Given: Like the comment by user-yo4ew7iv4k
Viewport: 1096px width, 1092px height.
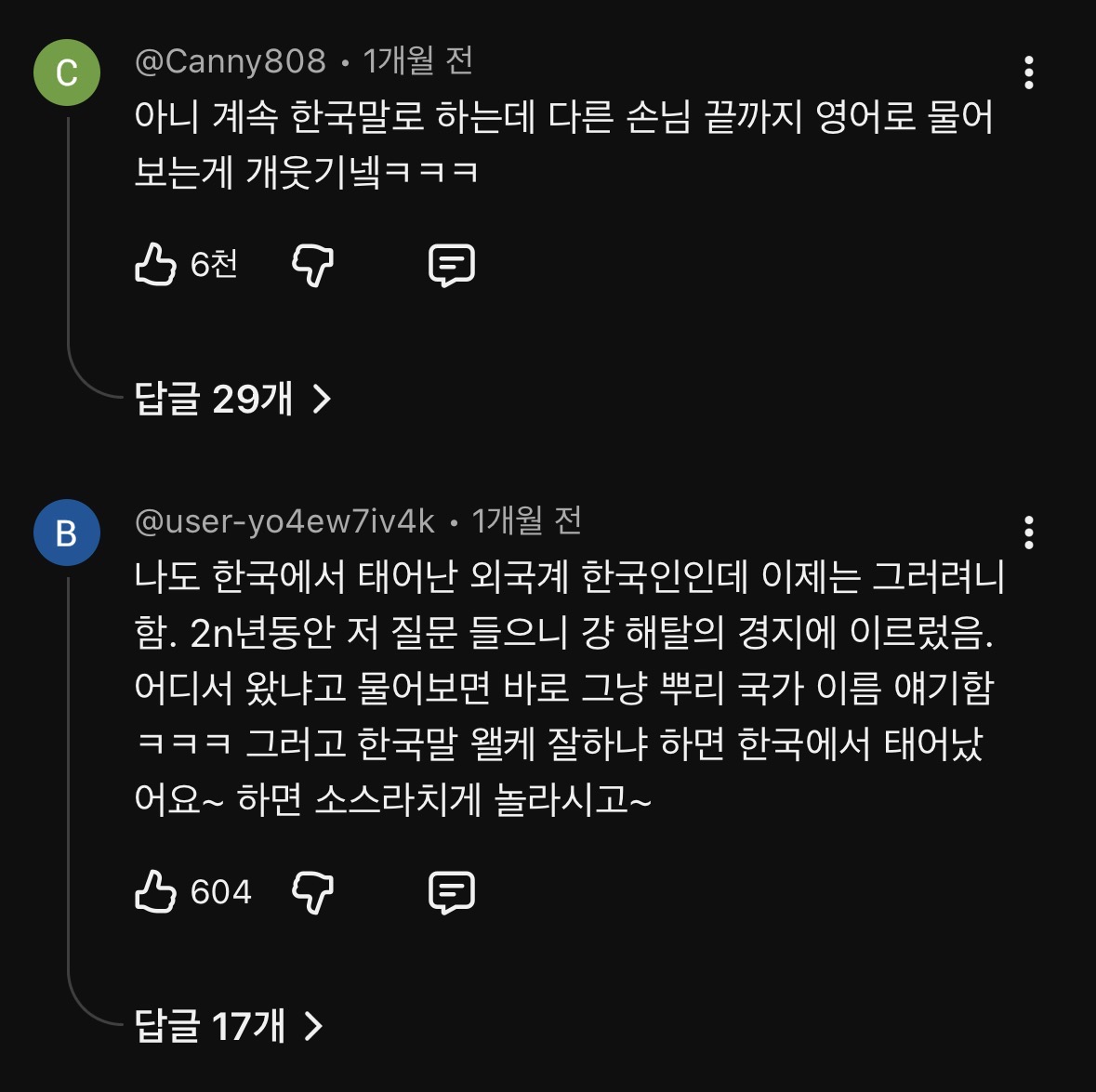Looking at the screenshot, I should click(155, 892).
